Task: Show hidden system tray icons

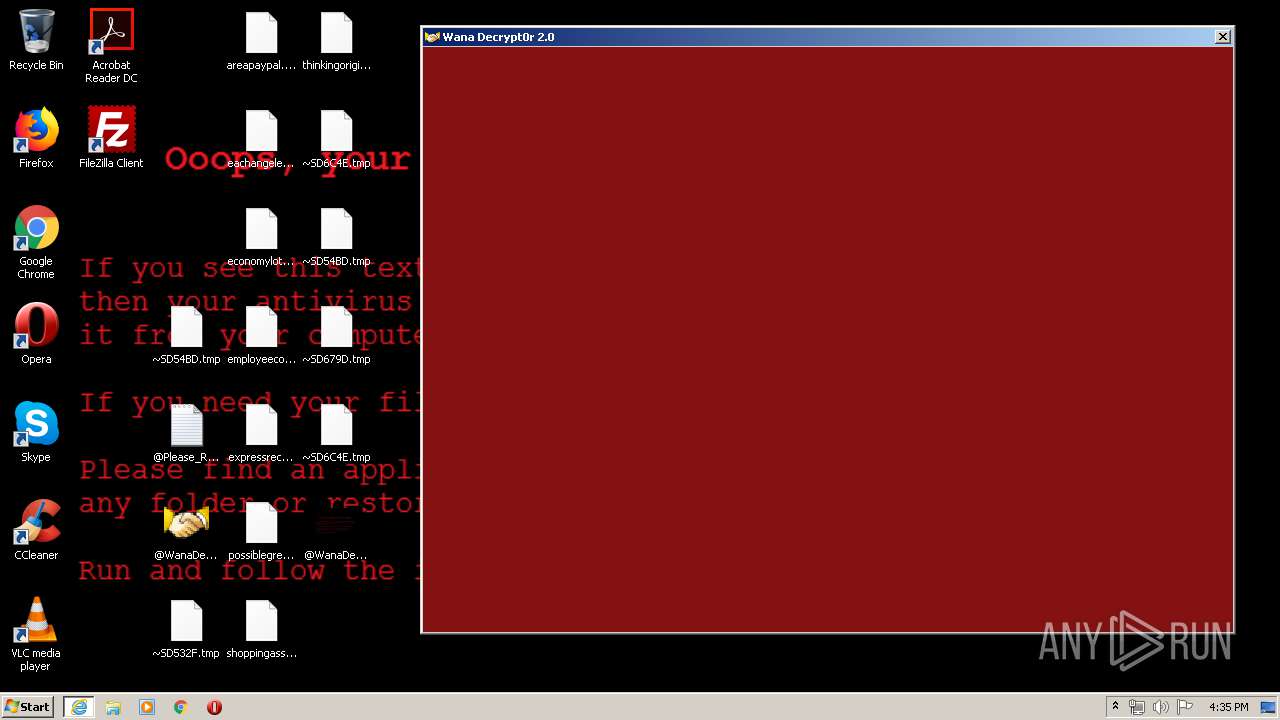Action: click(1115, 707)
